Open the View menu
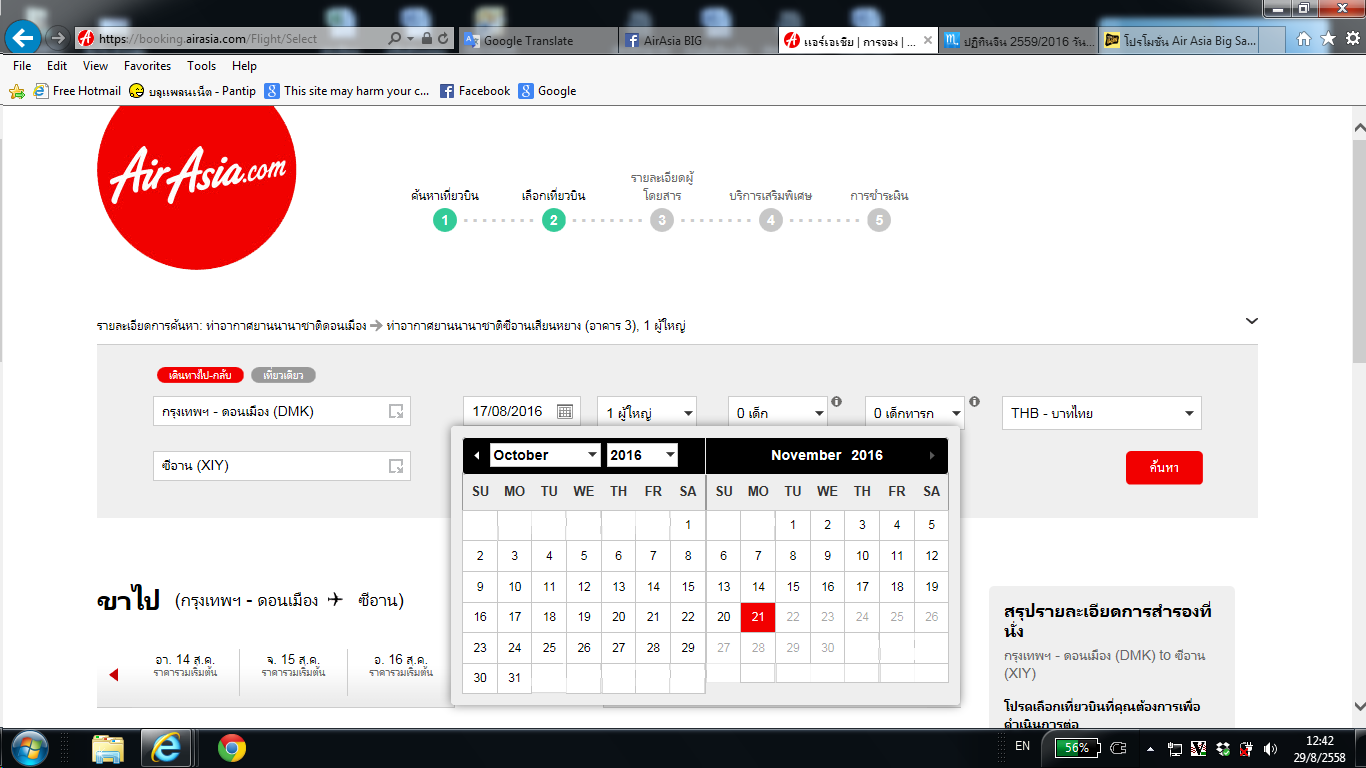The height and width of the screenshot is (768, 1366). point(96,66)
